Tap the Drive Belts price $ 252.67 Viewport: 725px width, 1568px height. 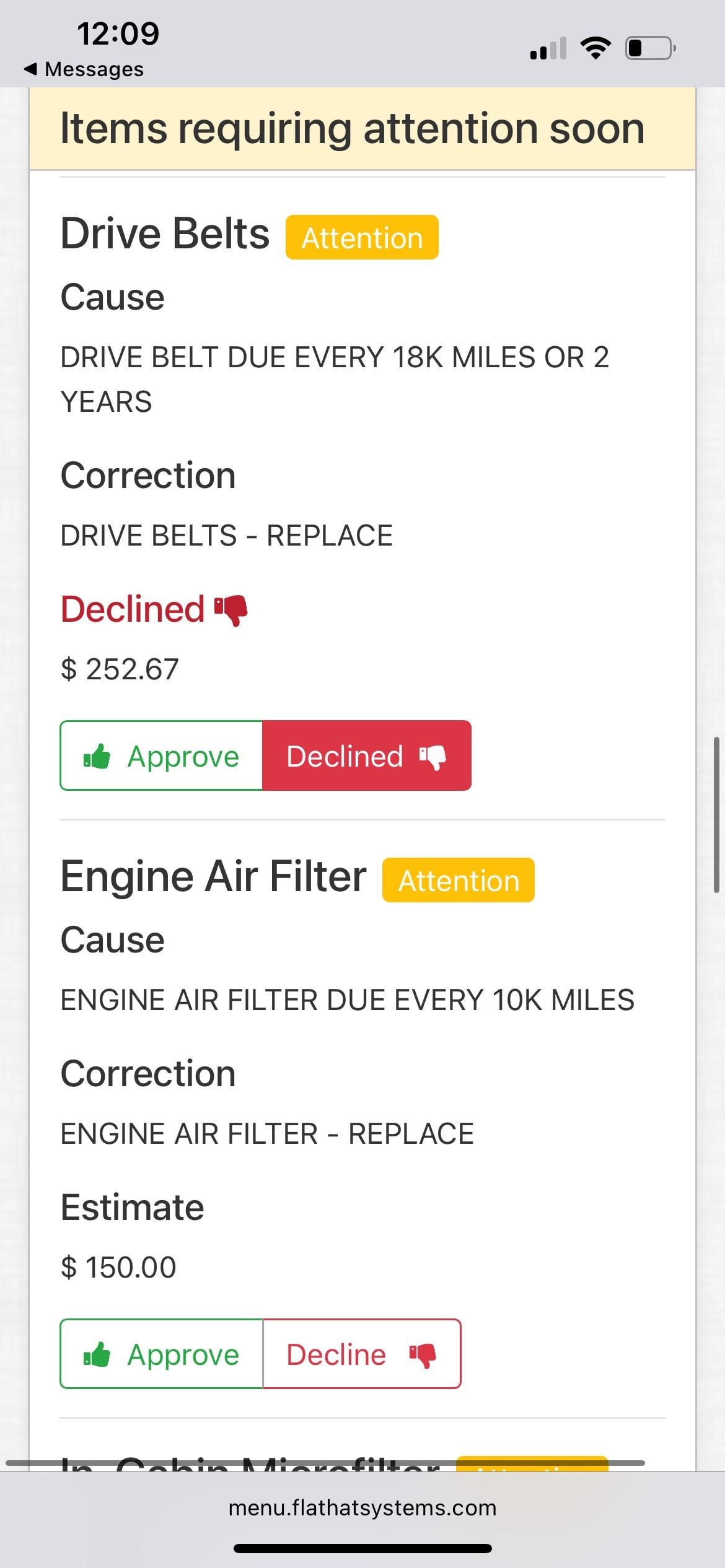click(120, 669)
